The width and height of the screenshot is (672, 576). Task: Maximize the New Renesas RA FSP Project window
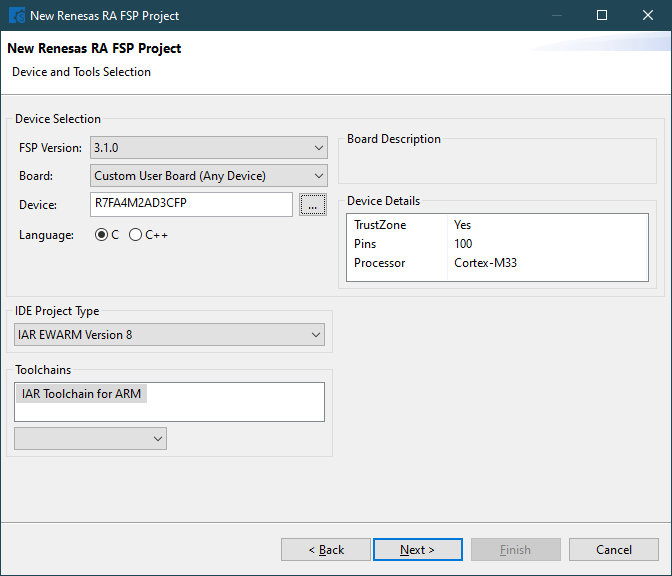coord(602,15)
